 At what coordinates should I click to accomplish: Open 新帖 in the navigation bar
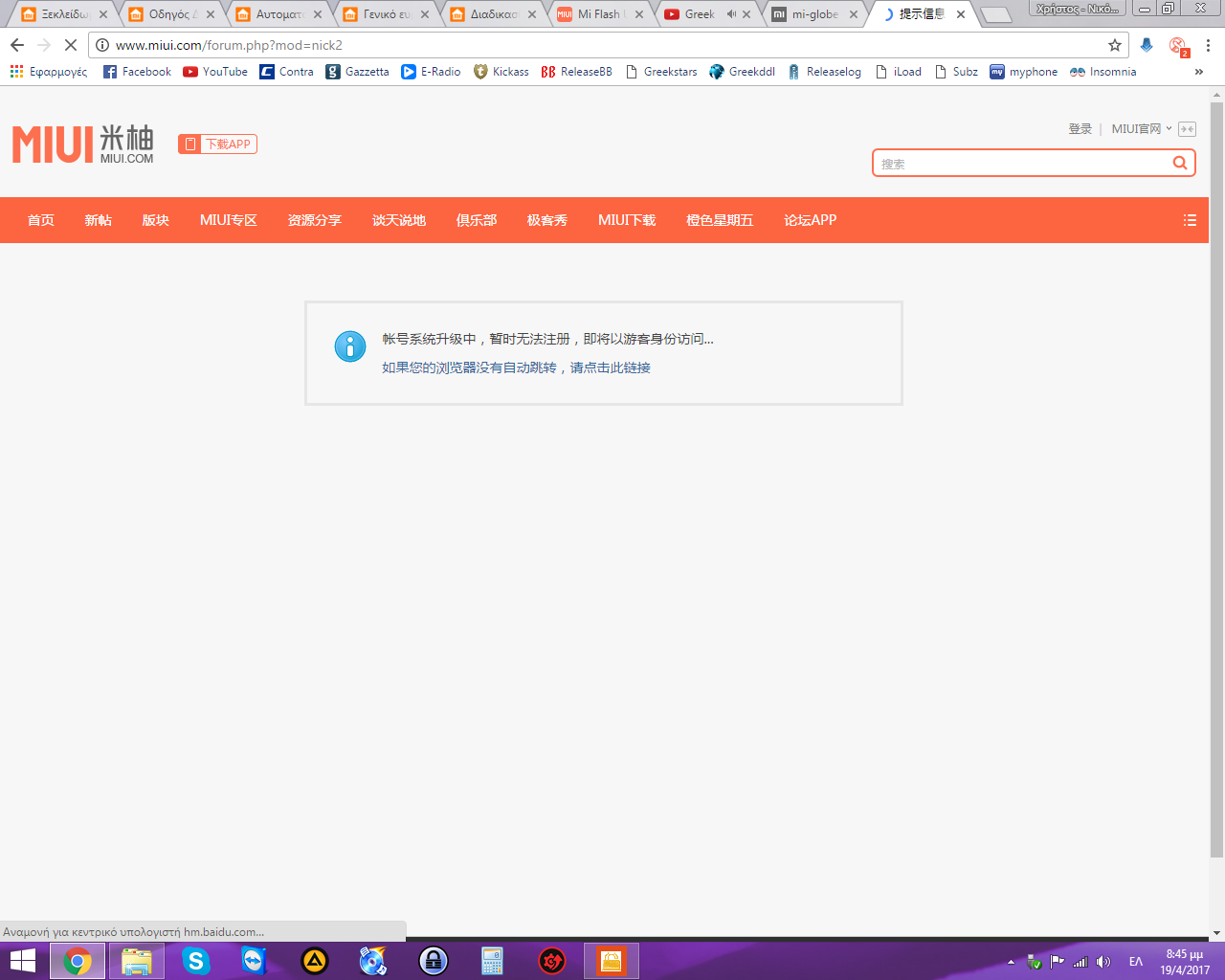[99, 220]
